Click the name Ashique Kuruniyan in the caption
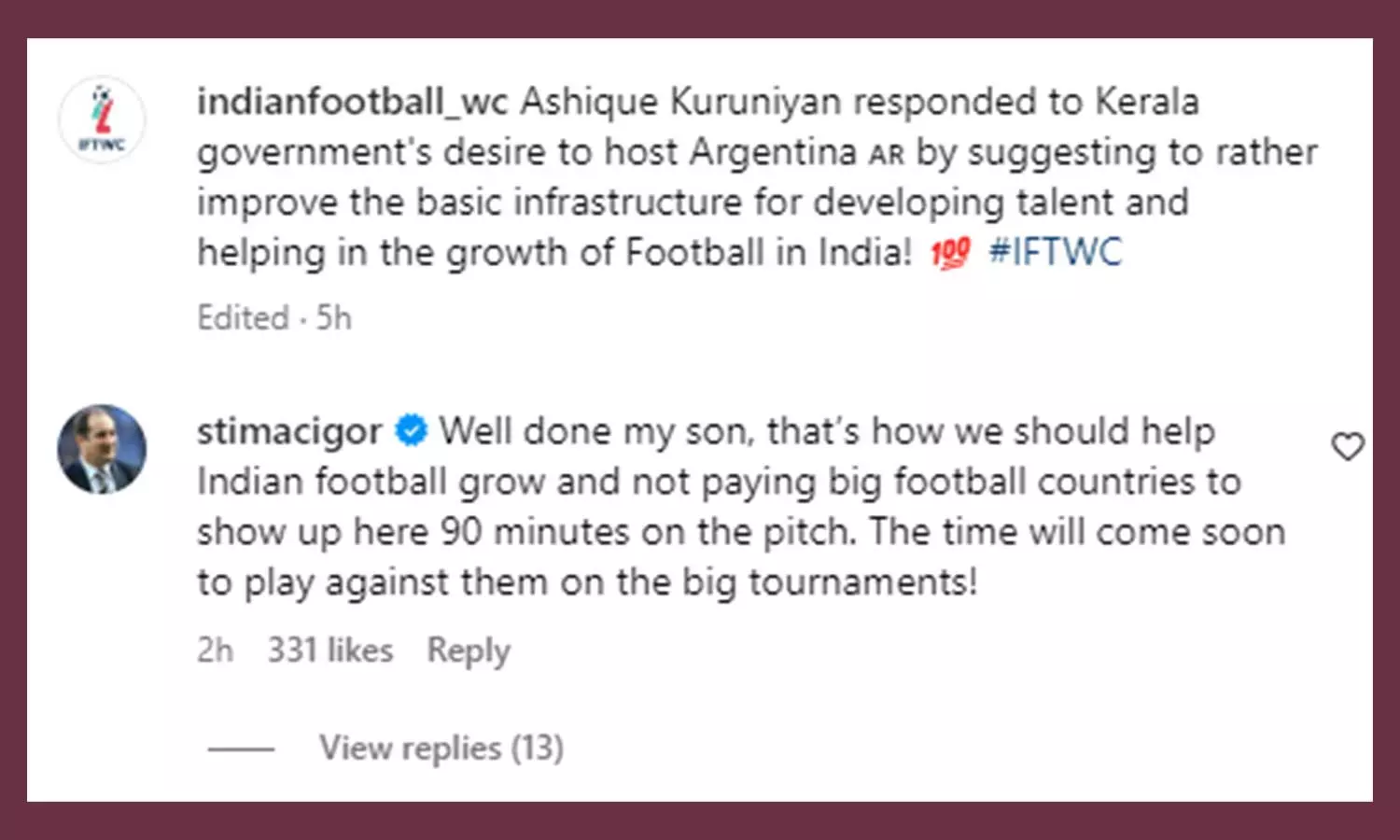 [x=680, y=102]
